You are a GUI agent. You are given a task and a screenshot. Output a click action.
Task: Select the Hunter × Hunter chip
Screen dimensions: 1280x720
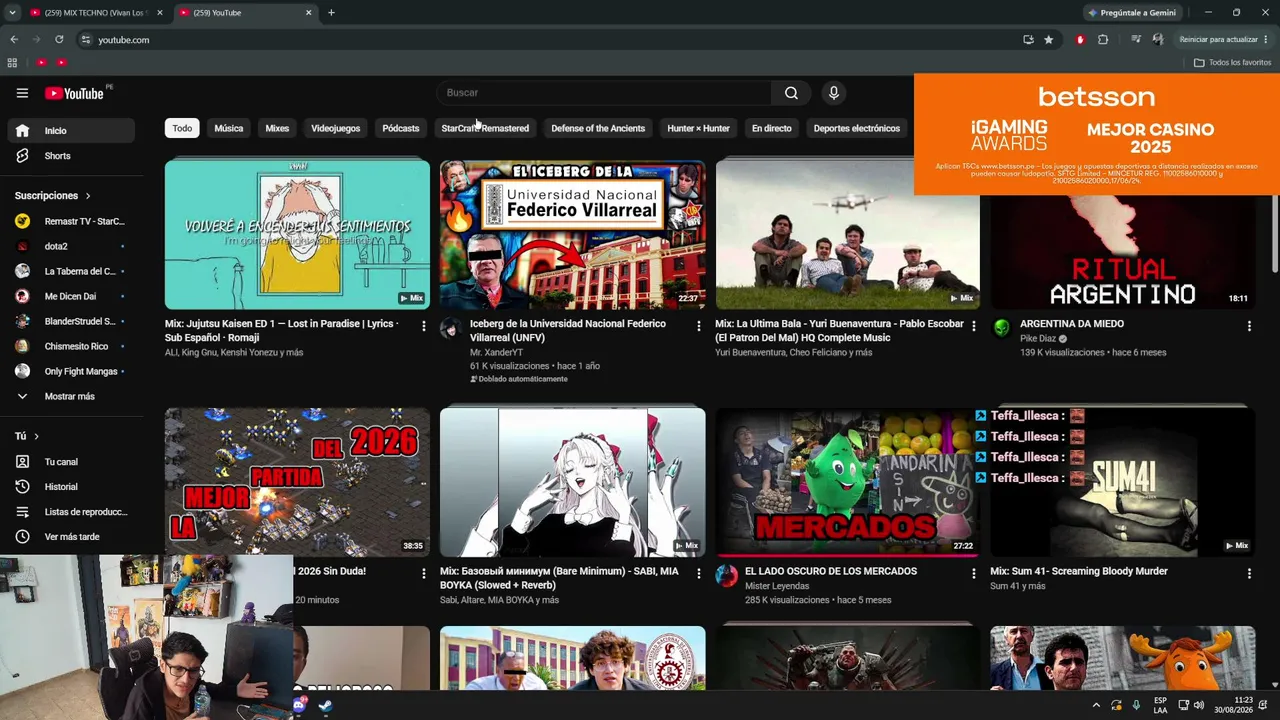(x=698, y=128)
